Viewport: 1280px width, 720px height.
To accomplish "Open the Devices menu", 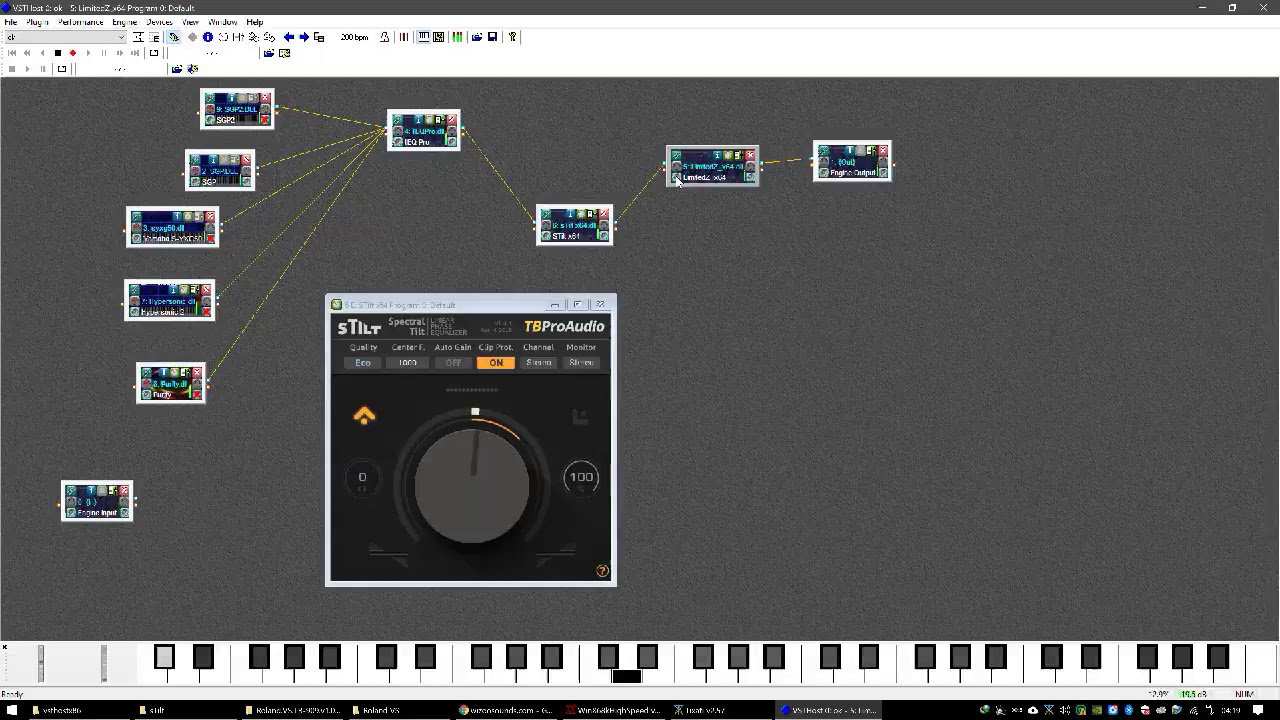I will [160, 22].
